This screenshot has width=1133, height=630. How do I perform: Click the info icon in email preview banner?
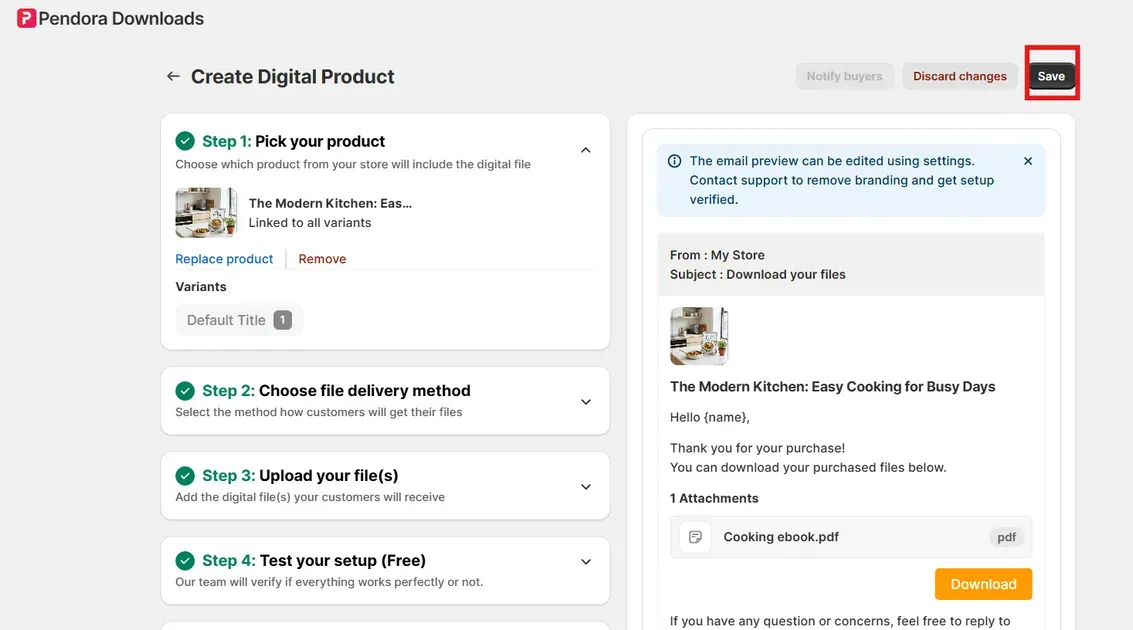point(675,161)
